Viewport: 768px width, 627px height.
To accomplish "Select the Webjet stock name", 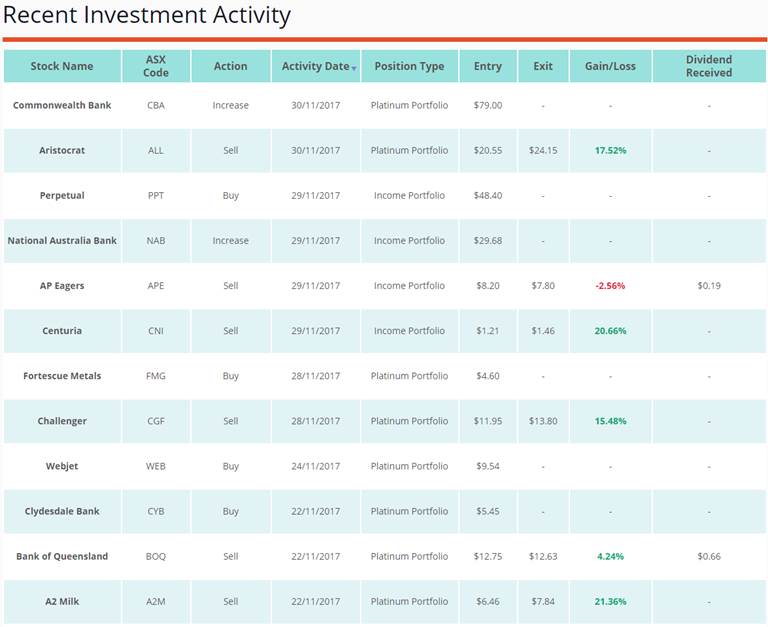I will (62, 466).
